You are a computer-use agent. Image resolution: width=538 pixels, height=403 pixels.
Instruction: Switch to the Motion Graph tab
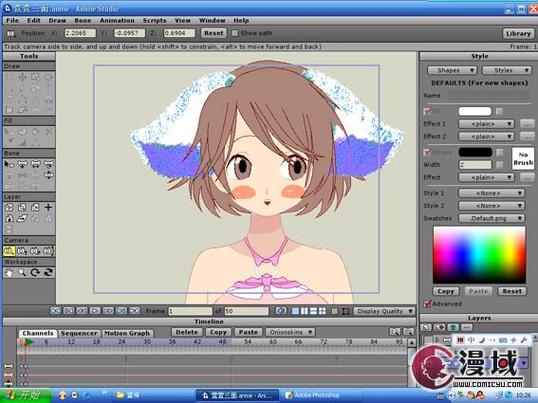tap(127, 333)
